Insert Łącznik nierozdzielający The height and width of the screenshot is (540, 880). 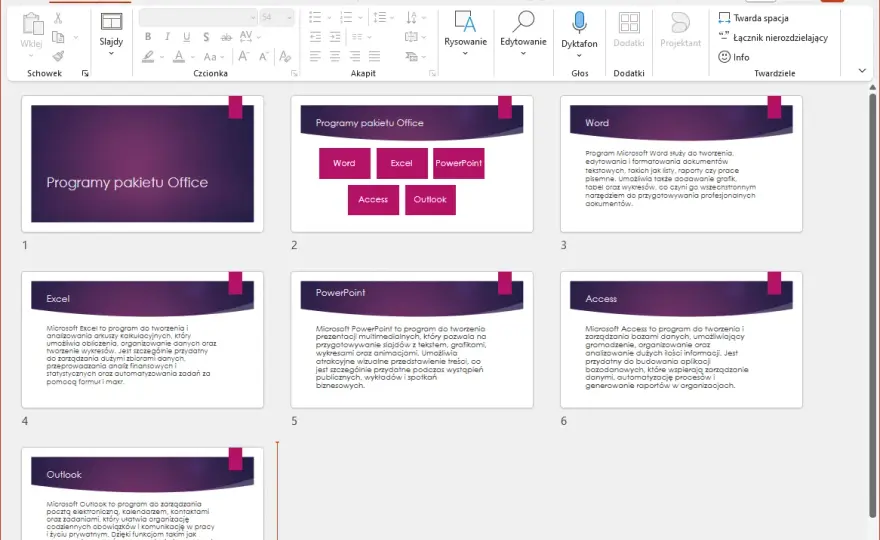(773, 38)
